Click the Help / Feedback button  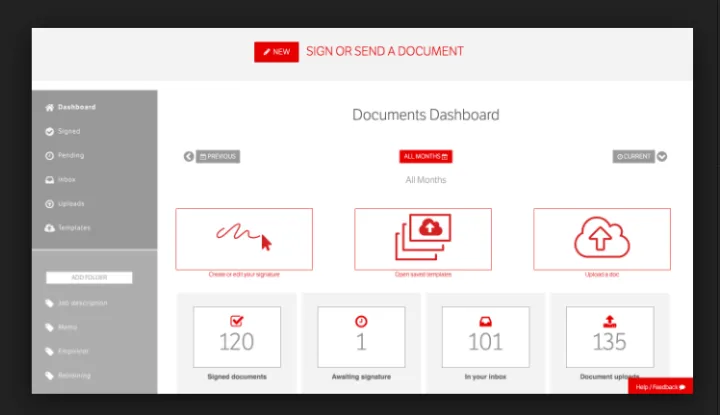pos(660,387)
